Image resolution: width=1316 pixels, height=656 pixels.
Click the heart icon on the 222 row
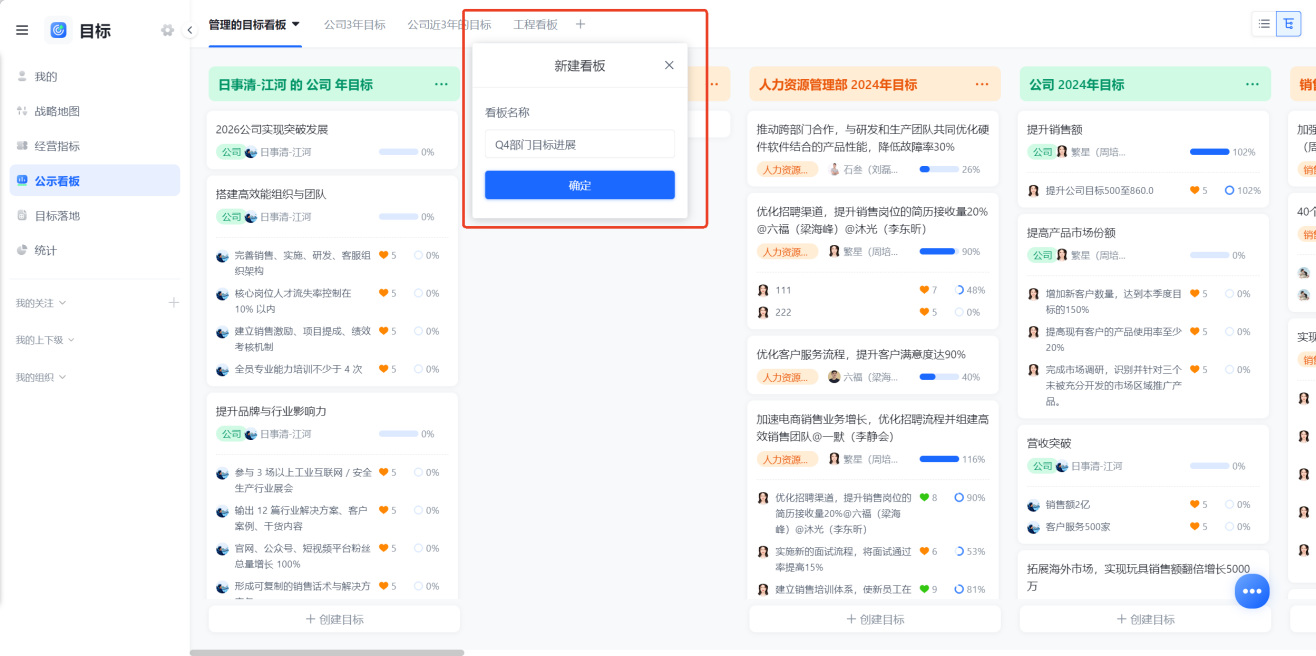click(924, 312)
